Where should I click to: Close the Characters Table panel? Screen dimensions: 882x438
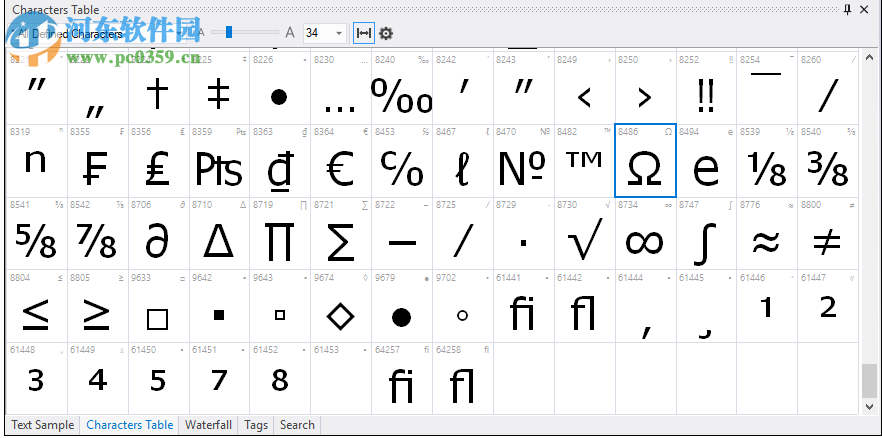[x=865, y=10]
